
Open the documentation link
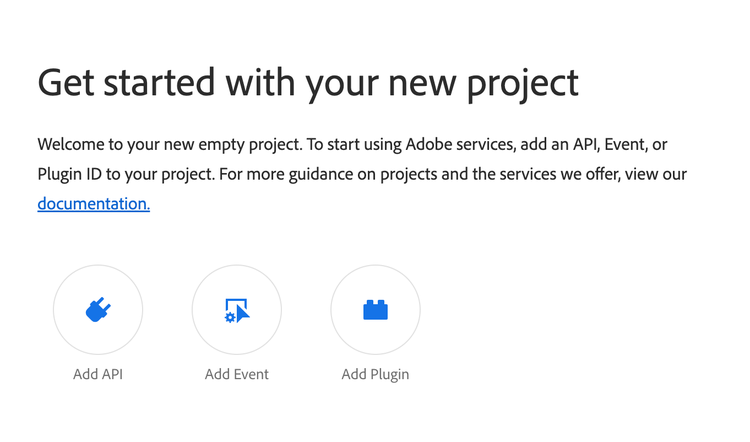[94, 204]
